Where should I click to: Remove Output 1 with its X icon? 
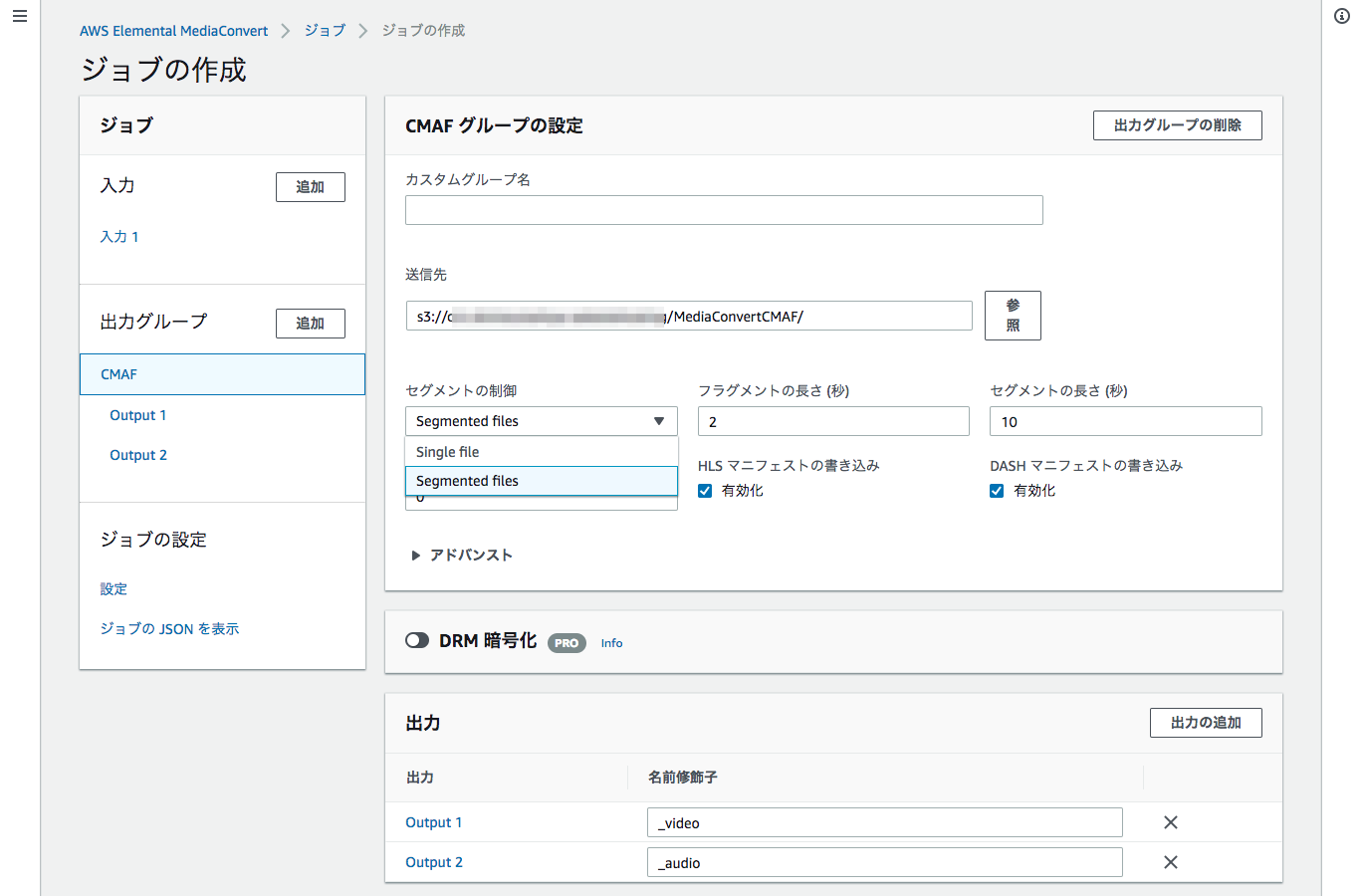click(1170, 822)
